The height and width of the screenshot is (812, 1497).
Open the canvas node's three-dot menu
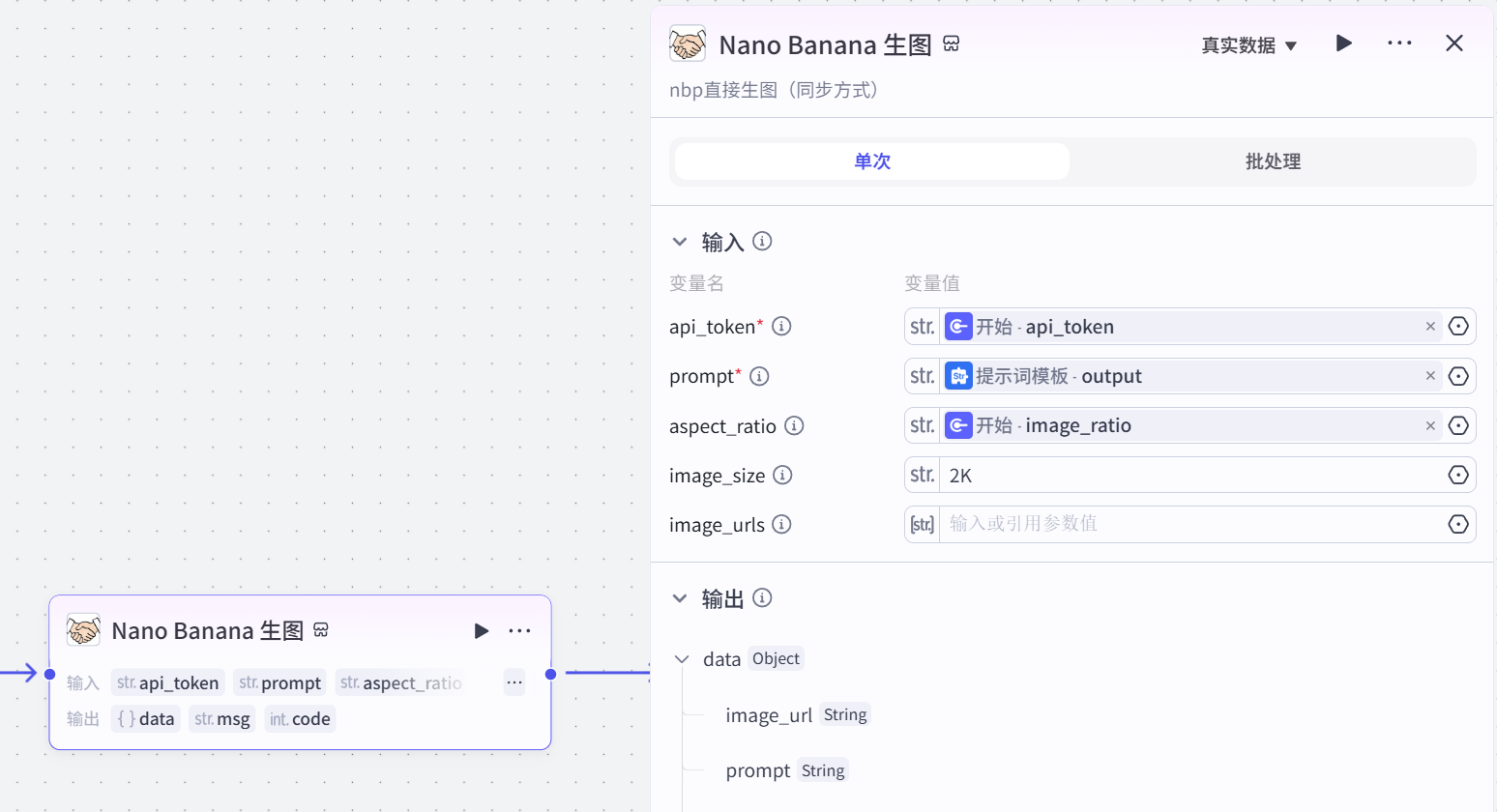coord(519,631)
